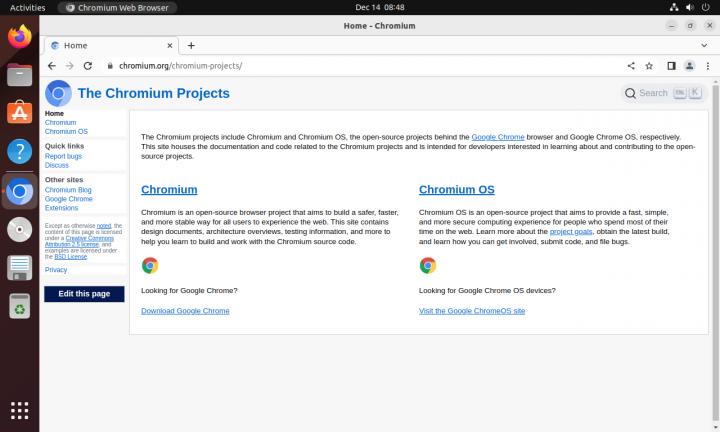Image resolution: width=720 pixels, height=432 pixels.
Task: Close the Home tab
Action: coord(170,45)
